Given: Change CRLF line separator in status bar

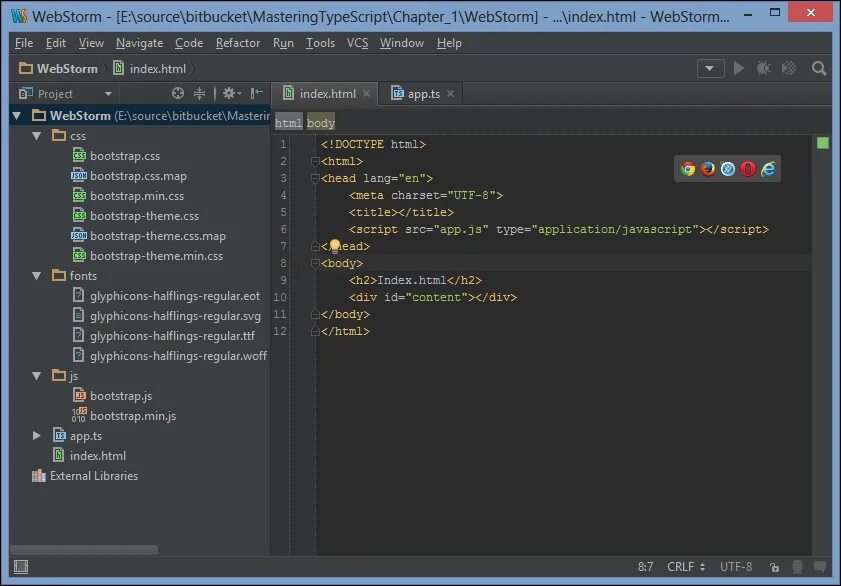Looking at the screenshot, I should [686, 567].
